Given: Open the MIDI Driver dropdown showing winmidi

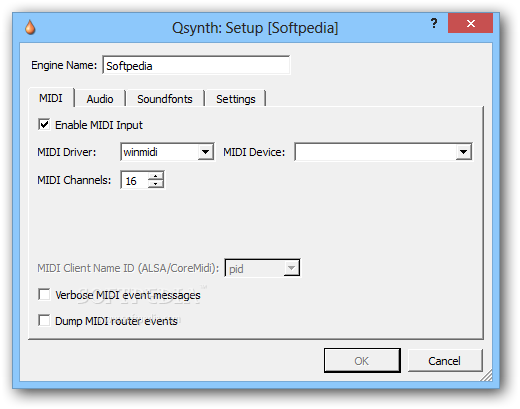Looking at the screenshot, I should (x=167, y=152).
